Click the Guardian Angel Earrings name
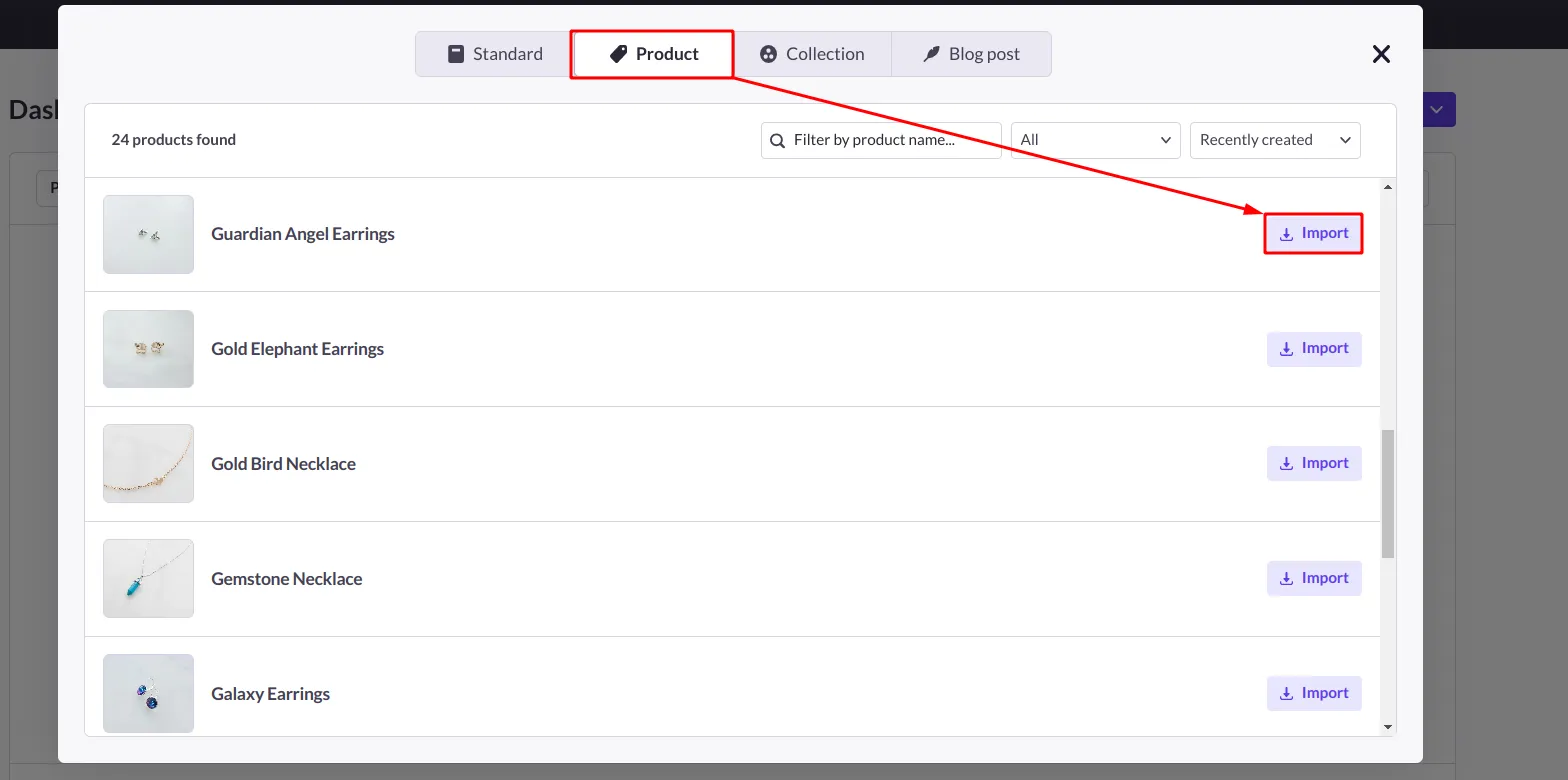1568x780 pixels. 303,234
